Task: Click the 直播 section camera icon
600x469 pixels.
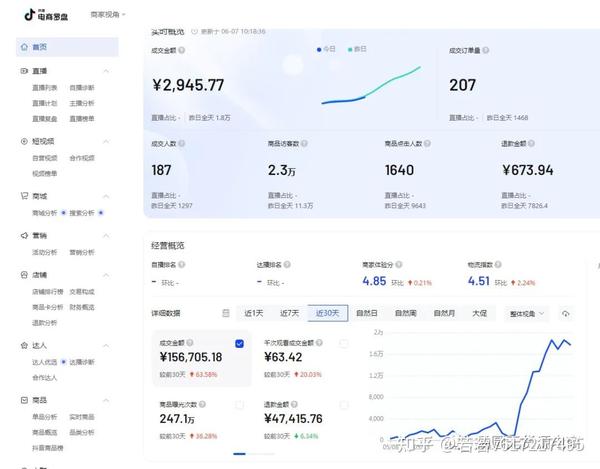Action: 24,71
